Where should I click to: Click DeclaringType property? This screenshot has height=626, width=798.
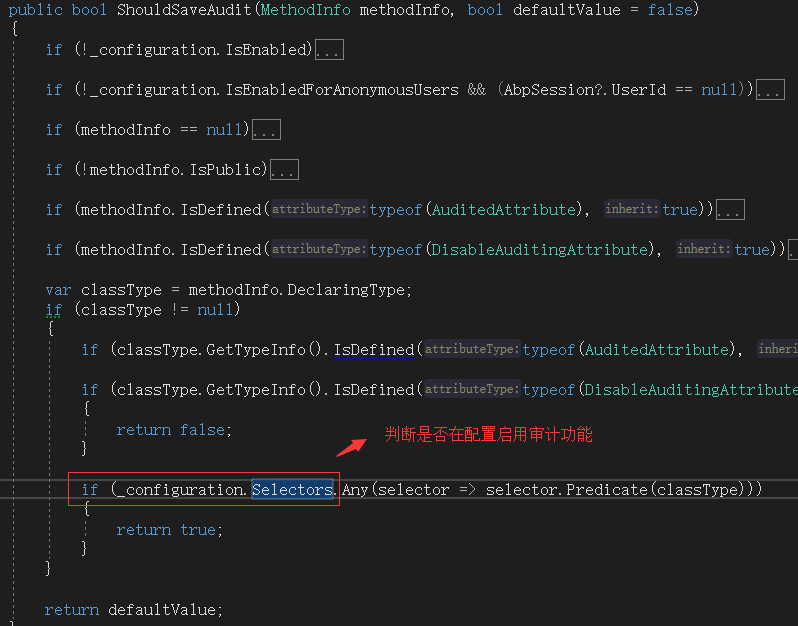pos(346,290)
